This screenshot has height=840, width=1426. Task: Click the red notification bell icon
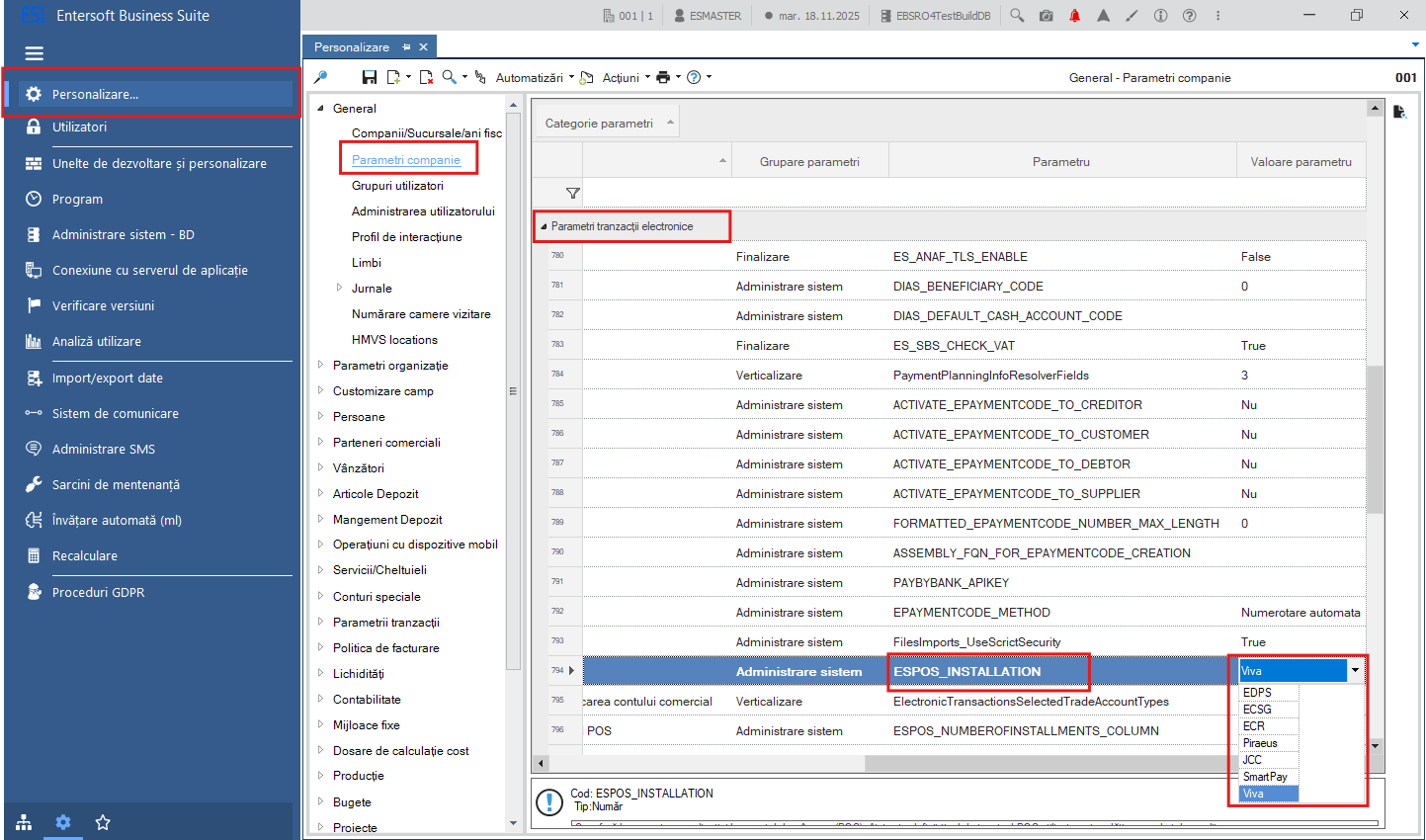click(1075, 16)
